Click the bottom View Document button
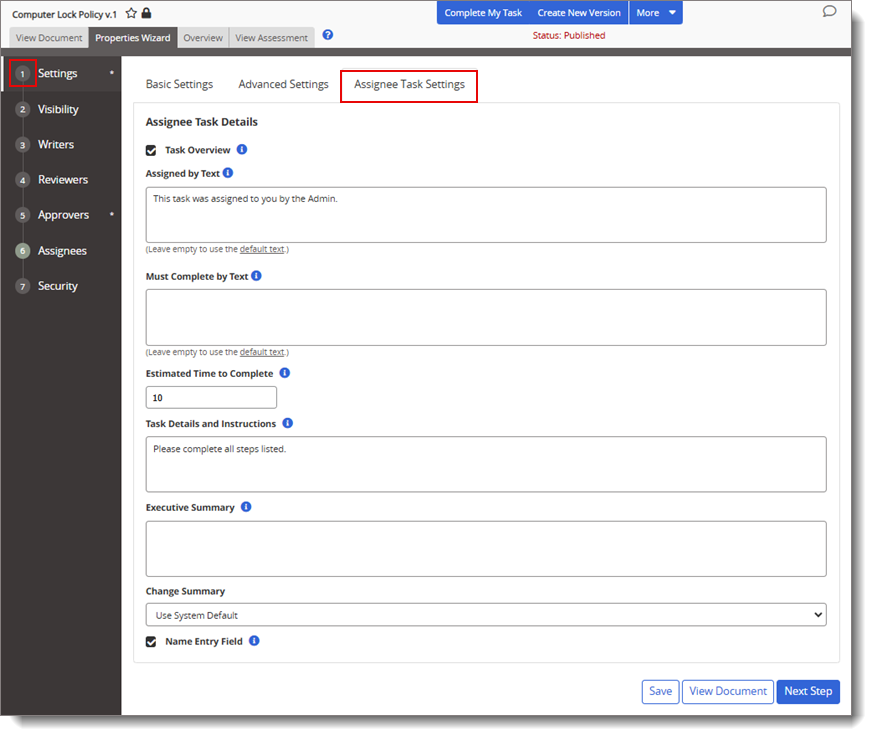 point(728,691)
